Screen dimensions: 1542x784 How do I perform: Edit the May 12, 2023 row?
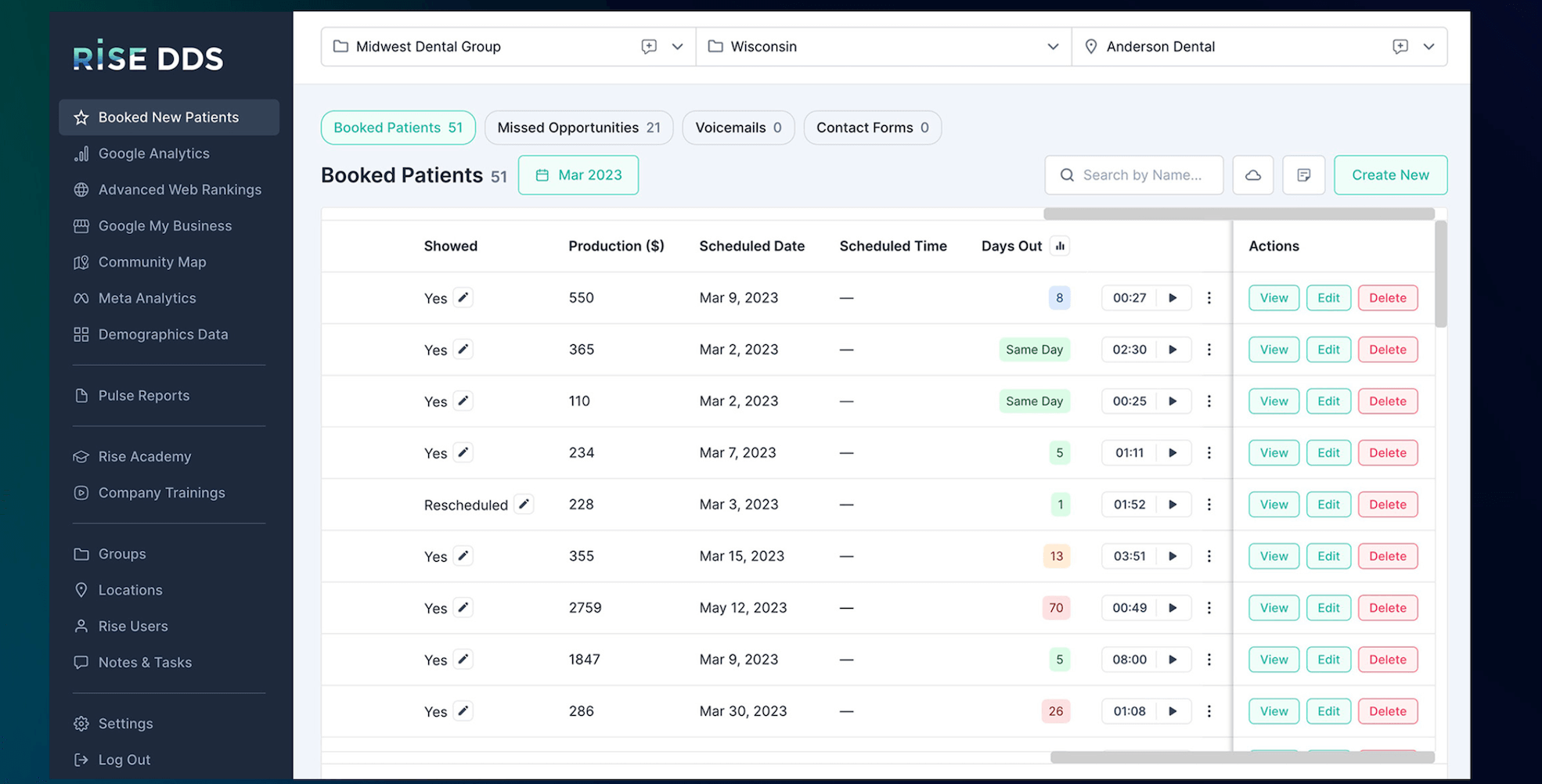pos(1328,607)
